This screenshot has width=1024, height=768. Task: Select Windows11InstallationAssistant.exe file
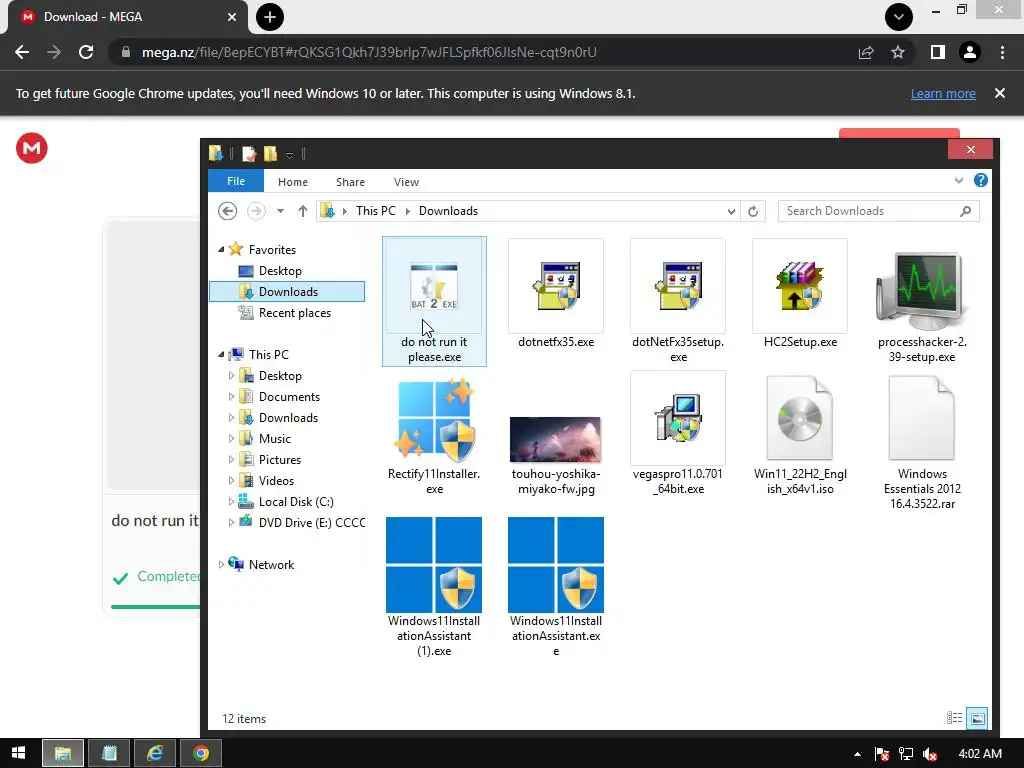click(556, 586)
